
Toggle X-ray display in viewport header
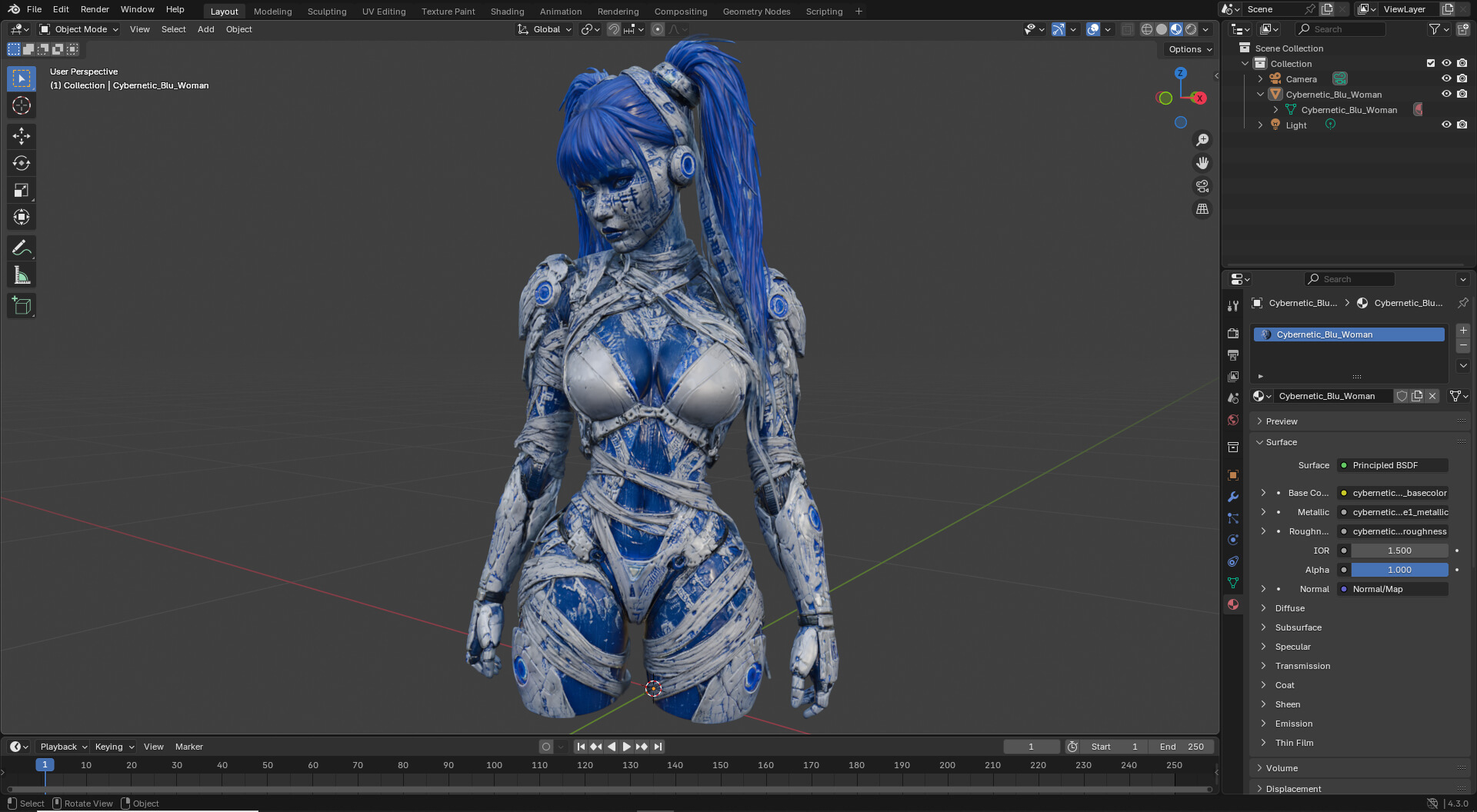pos(1127,29)
